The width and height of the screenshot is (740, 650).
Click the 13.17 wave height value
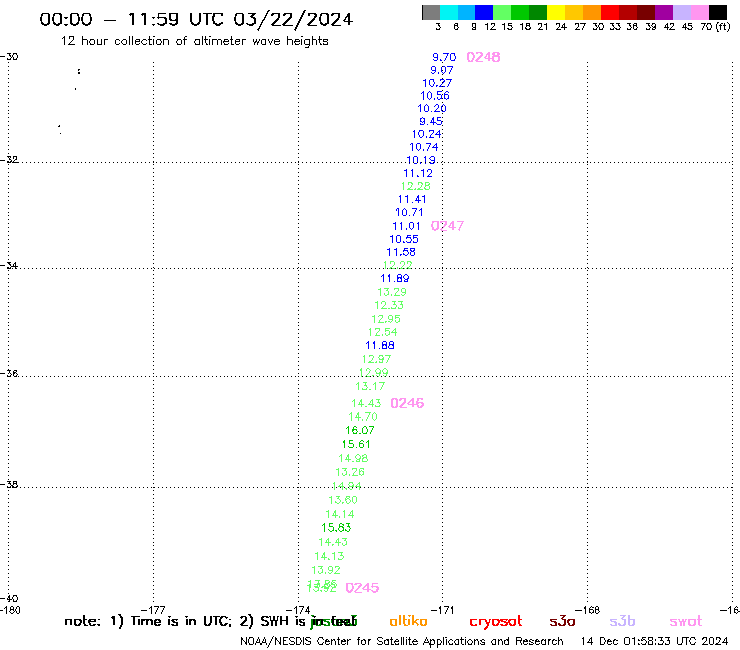click(370, 387)
